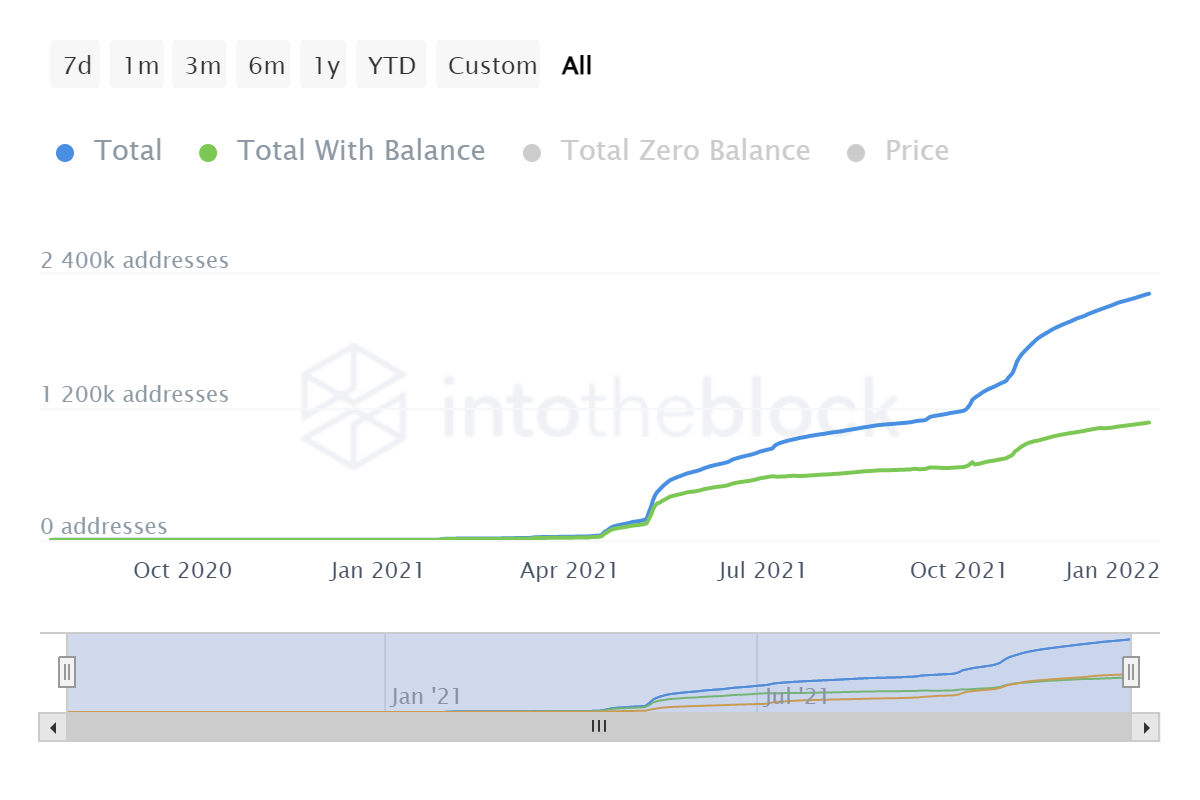Click the scrollbar left arrow
Image resolution: width=1200 pixels, height=800 pixels.
52,727
